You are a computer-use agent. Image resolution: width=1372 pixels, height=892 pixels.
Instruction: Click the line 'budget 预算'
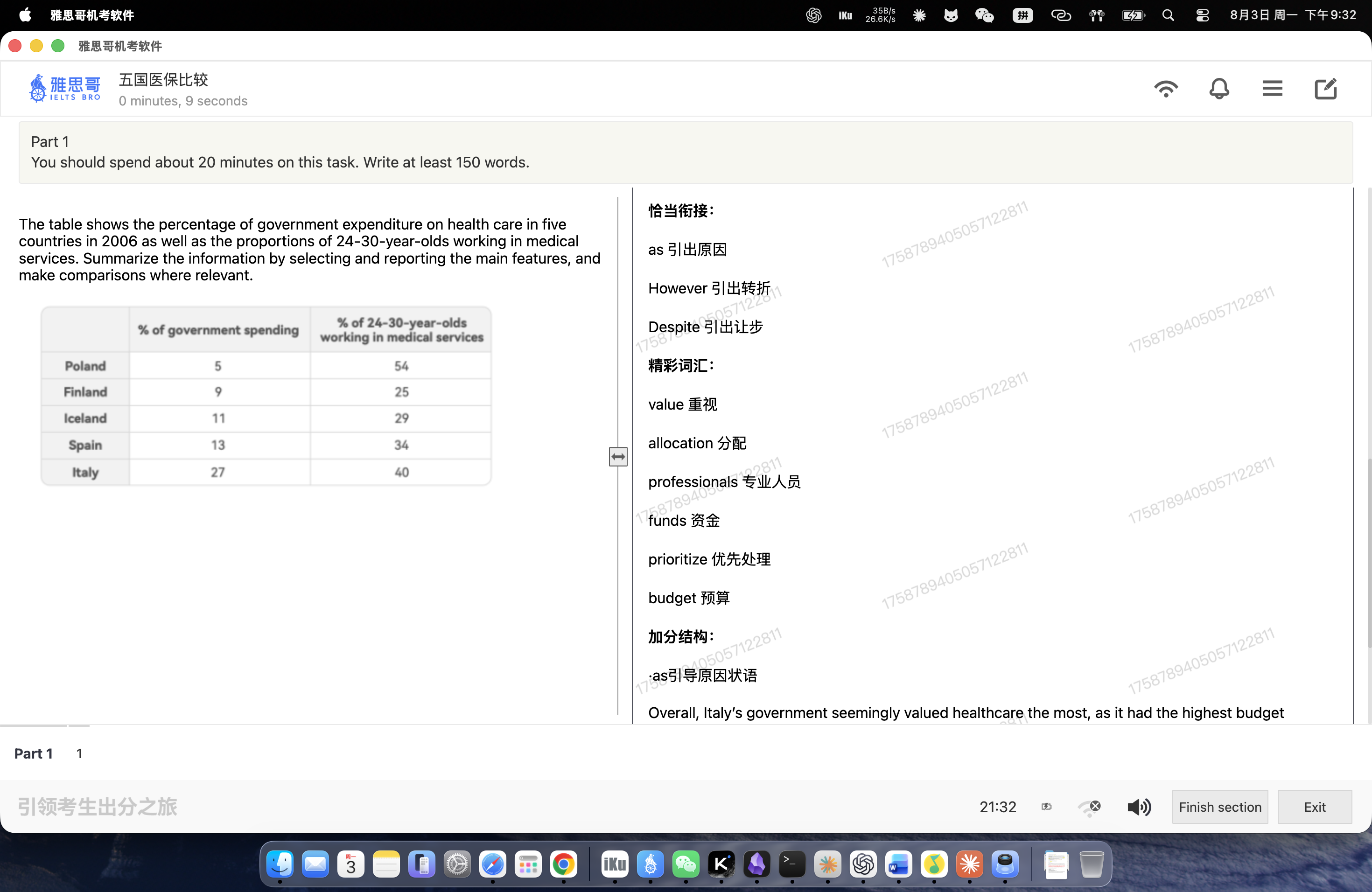689,598
